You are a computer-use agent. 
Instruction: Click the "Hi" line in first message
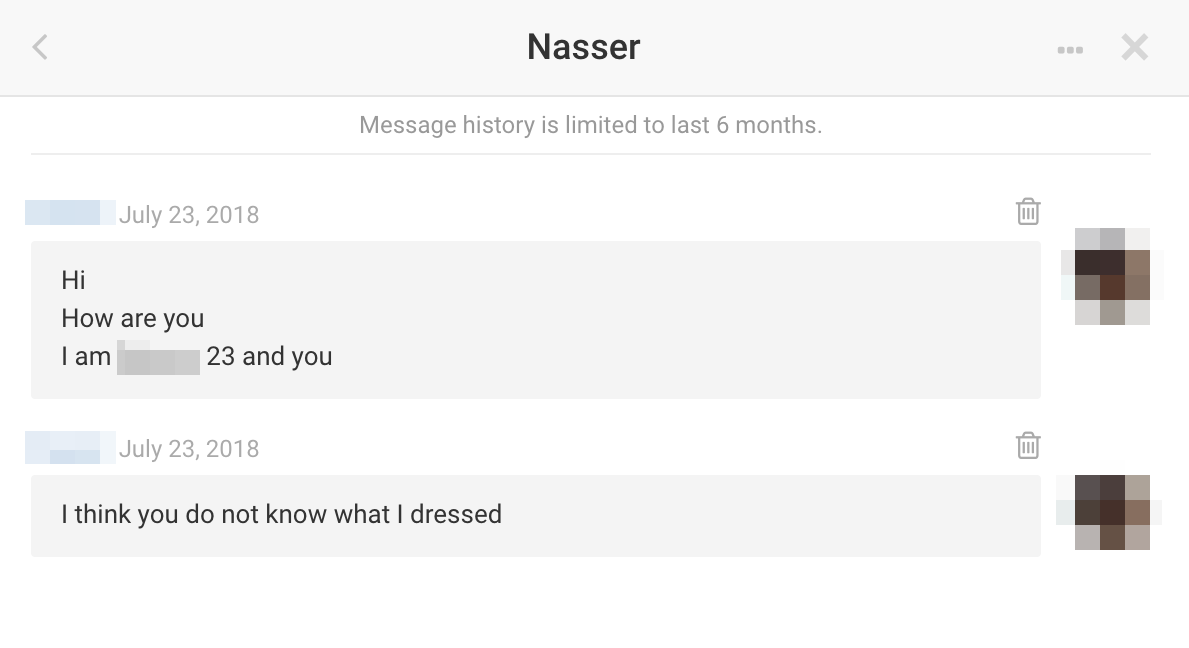[73, 280]
